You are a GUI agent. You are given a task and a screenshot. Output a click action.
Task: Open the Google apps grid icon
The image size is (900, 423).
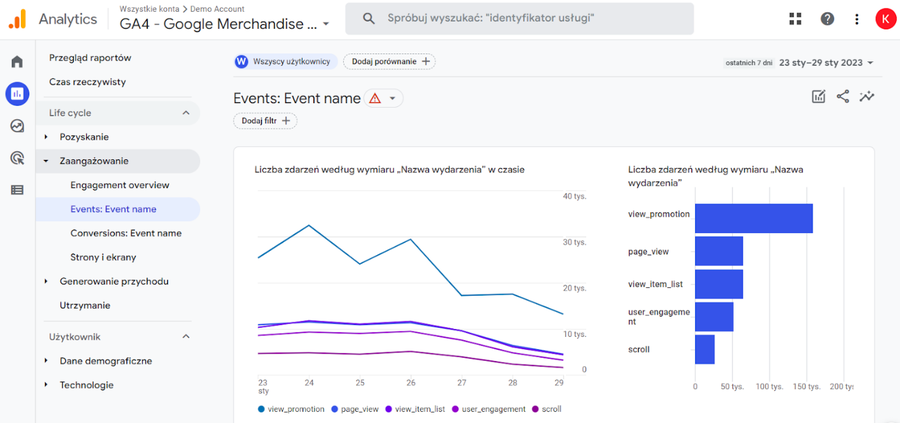[x=795, y=18]
